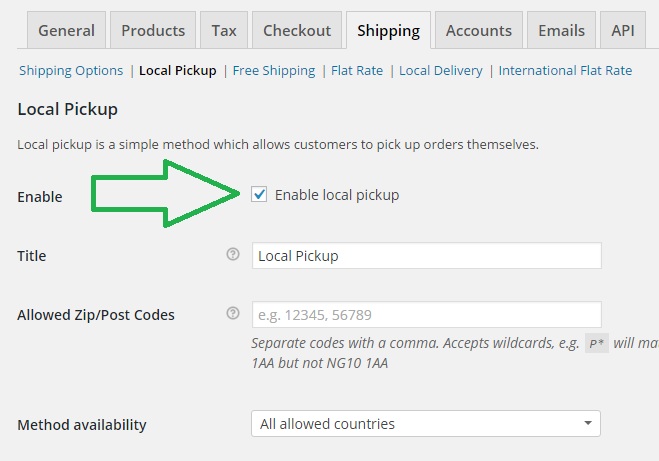Click the Allowed Zip/Post Codes input field
Viewport: 659px width, 461px height.
427,314
